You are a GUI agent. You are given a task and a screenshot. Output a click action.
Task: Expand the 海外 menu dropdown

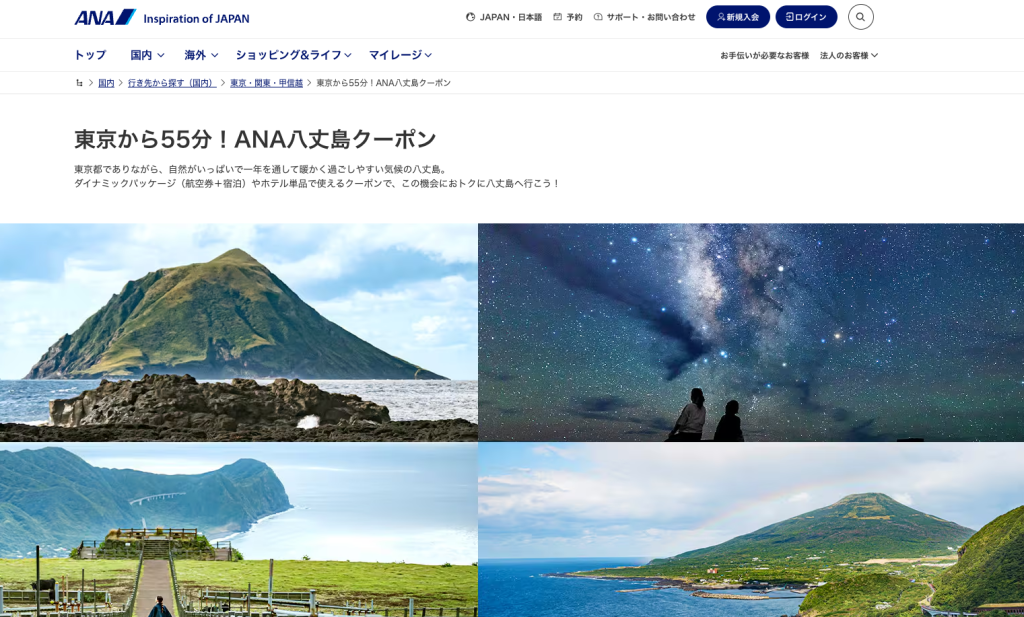click(x=200, y=55)
